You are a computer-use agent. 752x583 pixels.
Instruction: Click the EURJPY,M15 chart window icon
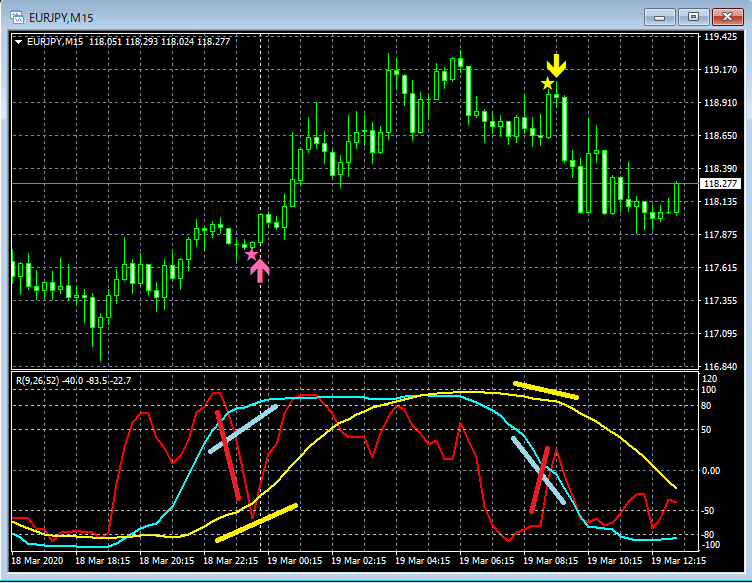[x=17, y=18]
